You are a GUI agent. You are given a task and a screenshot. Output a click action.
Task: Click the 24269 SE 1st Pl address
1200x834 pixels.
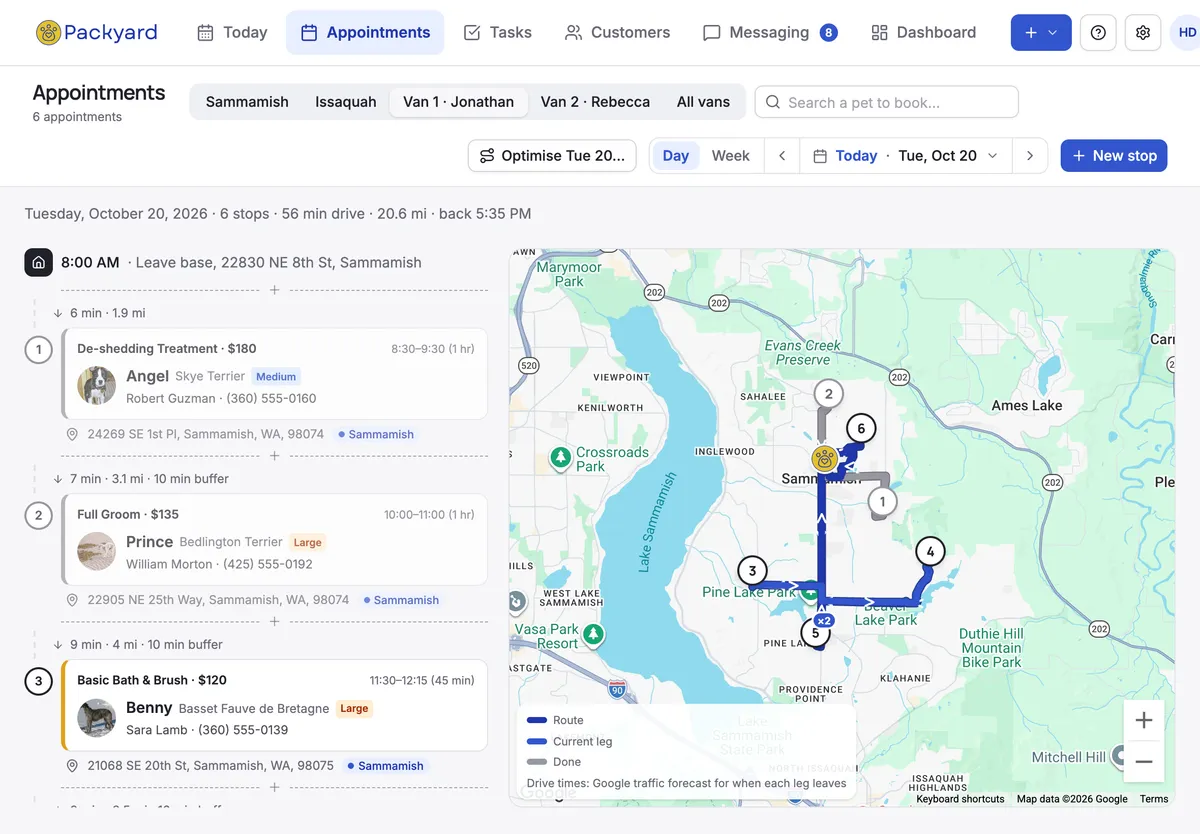click(206, 435)
